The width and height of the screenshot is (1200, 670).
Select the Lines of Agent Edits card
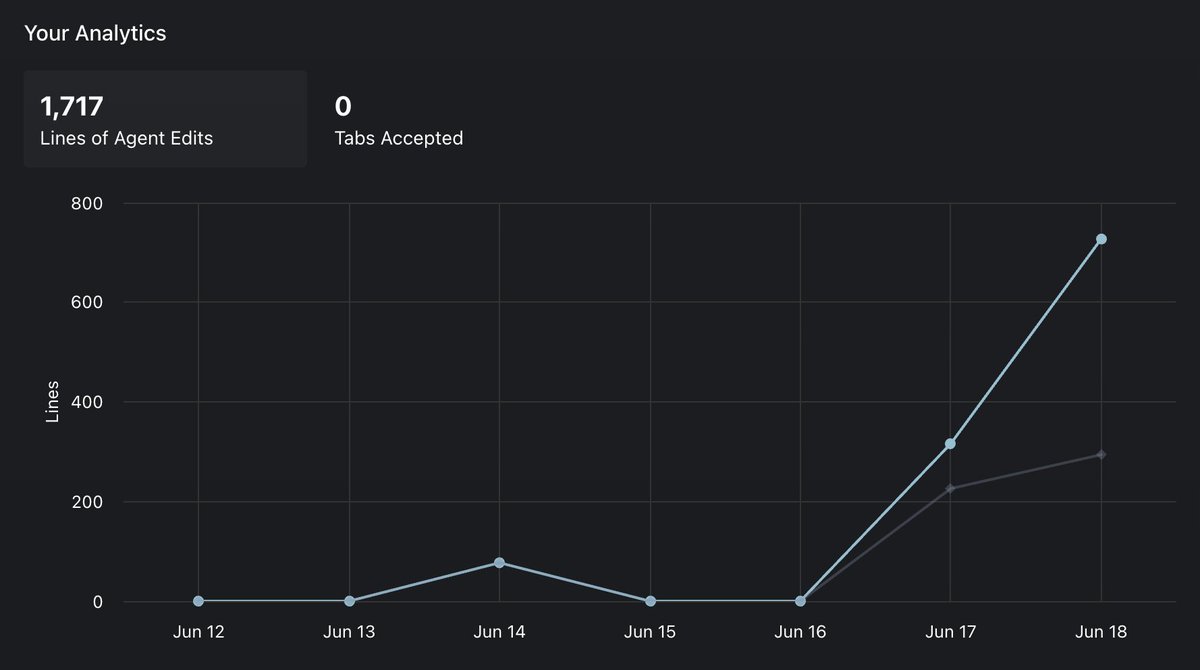tap(165, 119)
